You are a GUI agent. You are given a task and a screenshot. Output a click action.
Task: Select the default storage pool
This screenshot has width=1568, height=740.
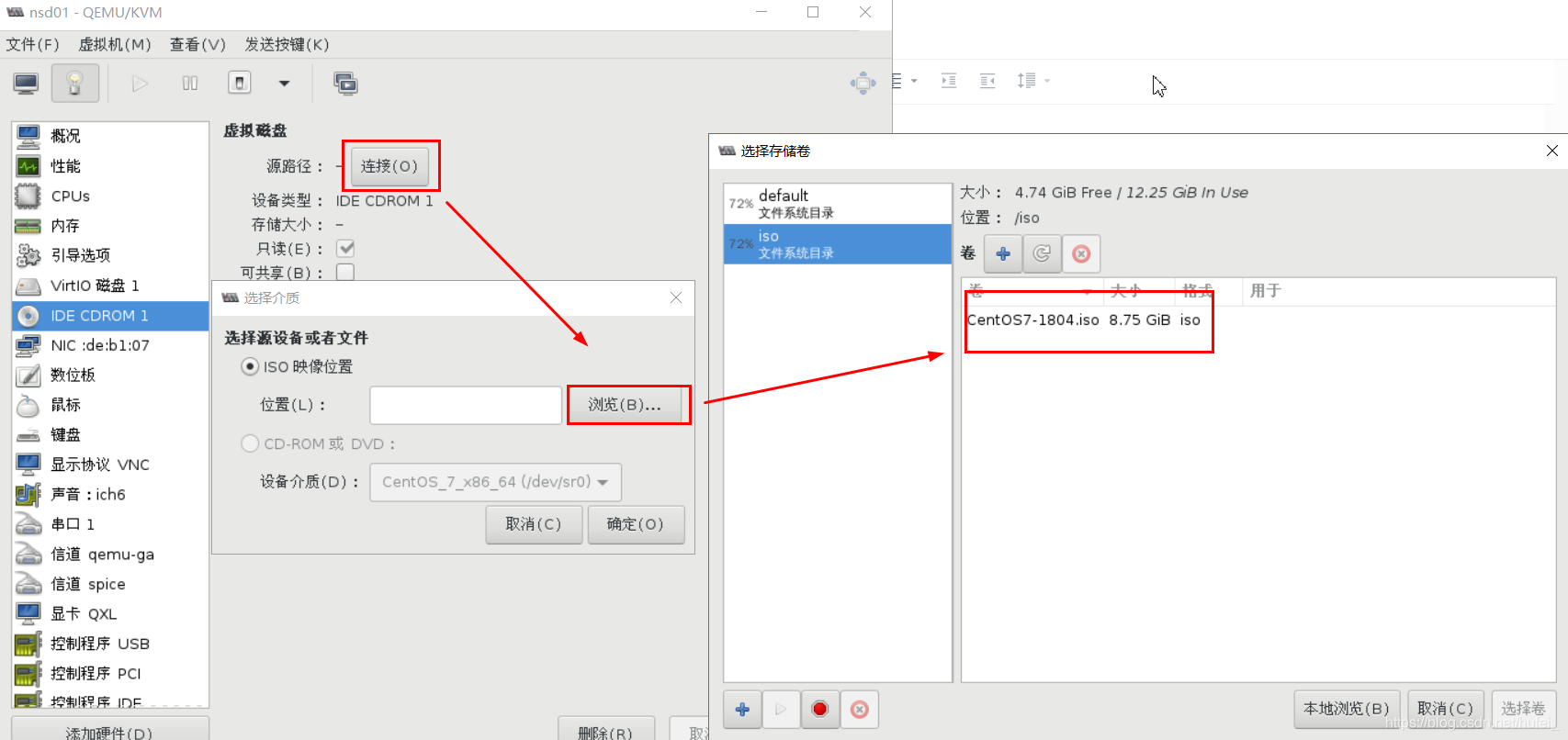pyautogui.click(x=838, y=204)
